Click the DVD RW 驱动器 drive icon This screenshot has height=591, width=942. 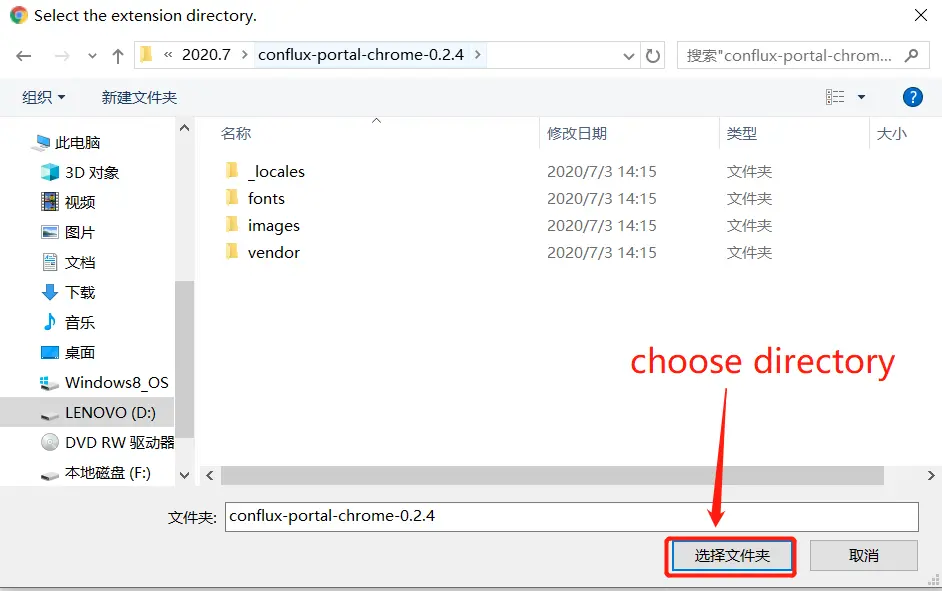tap(50, 442)
